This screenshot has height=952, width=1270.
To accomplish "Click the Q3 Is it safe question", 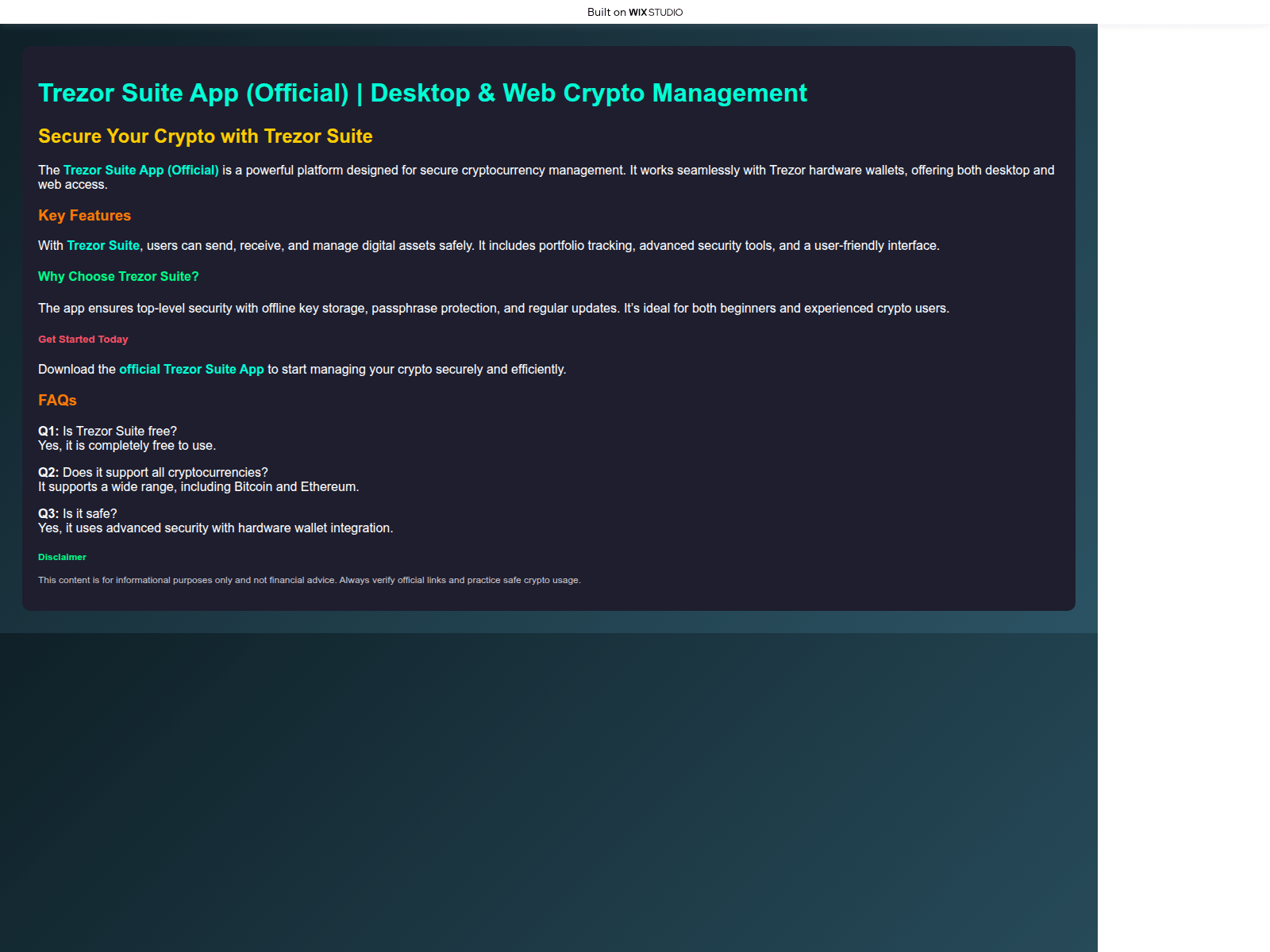I will coord(78,514).
